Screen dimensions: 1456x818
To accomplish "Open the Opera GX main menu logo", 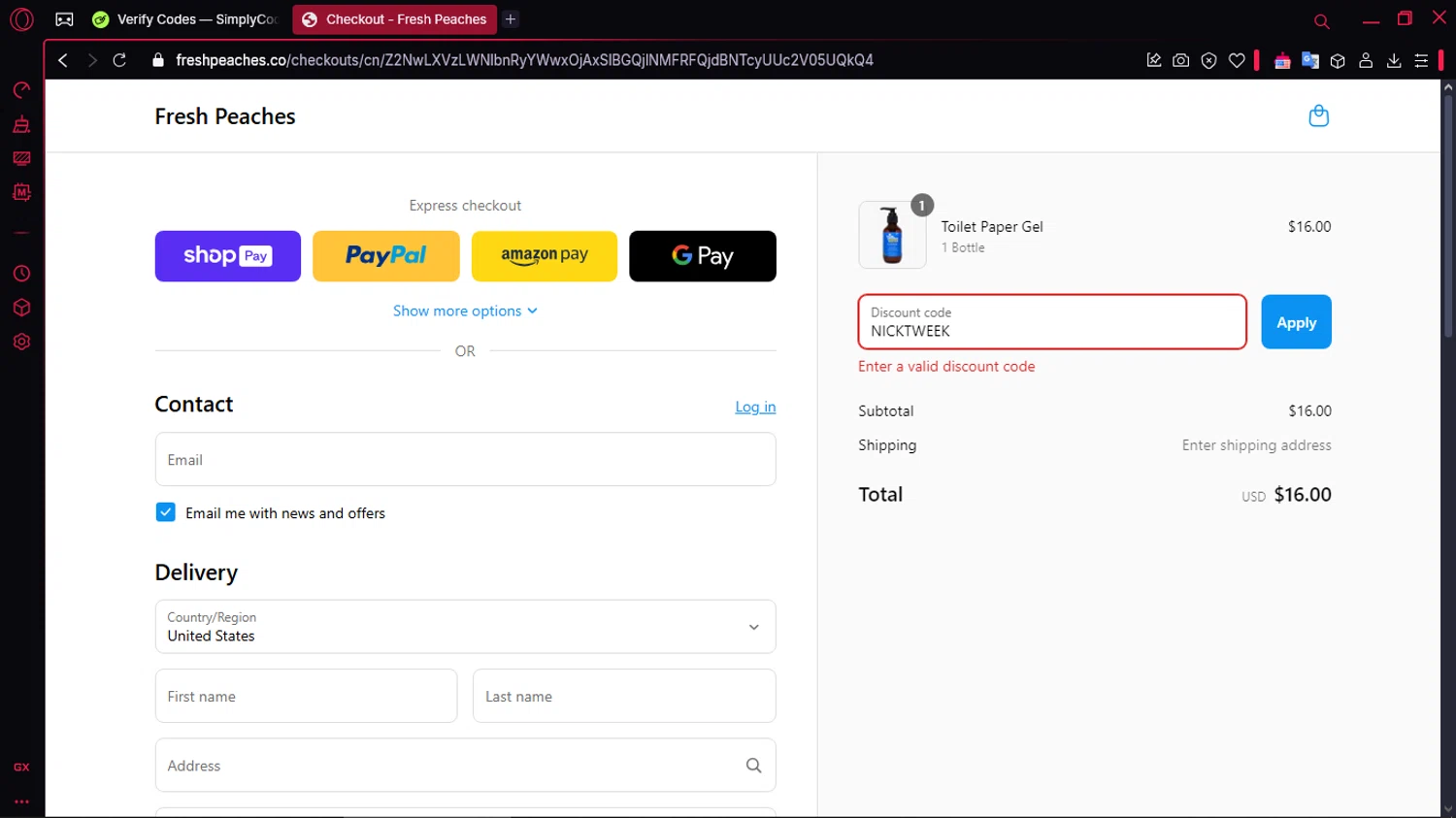I will point(21,19).
